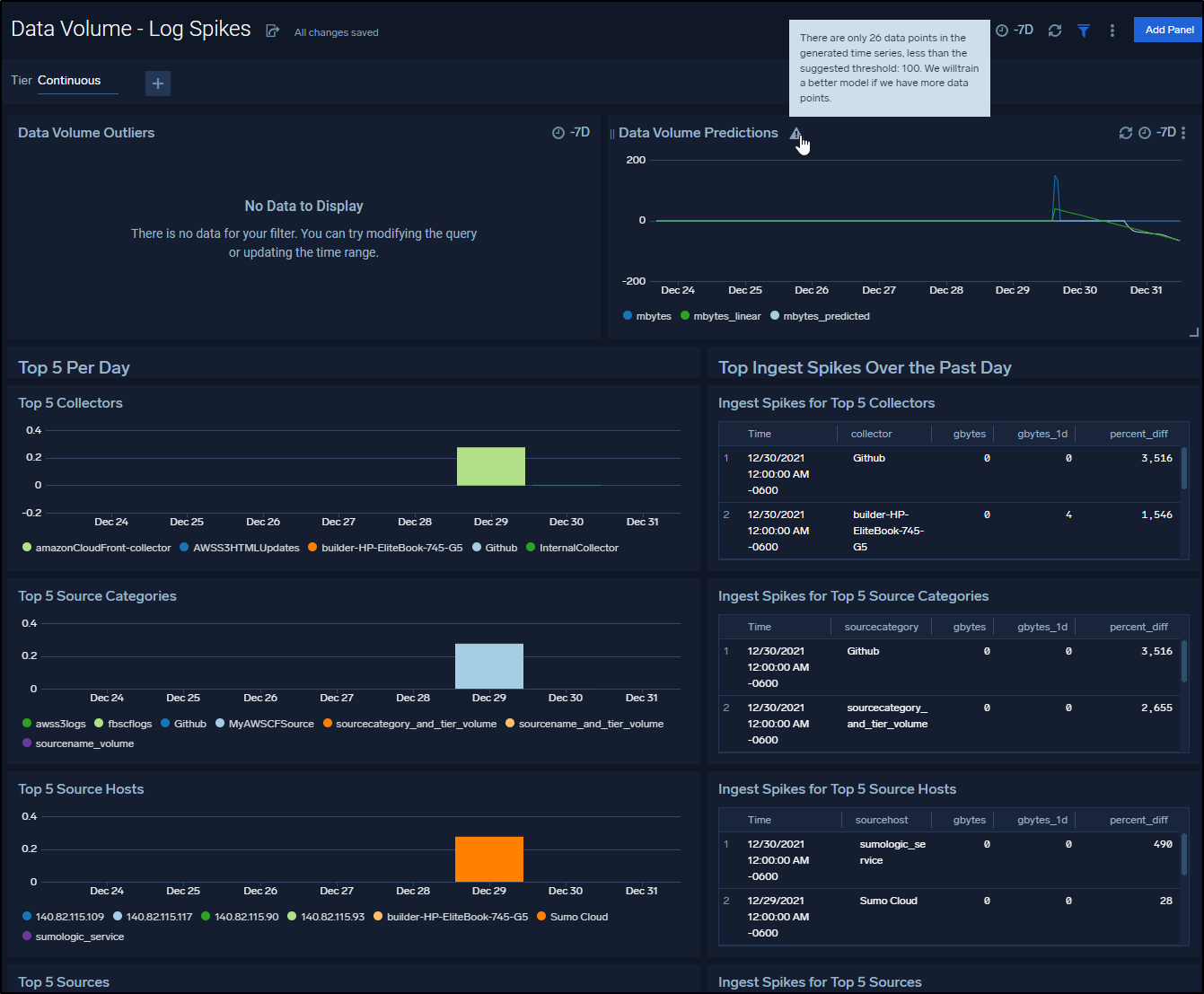The height and width of the screenshot is (994, 1204).
Task: Sort Source Categories table by sourcecategory column
Action: coord(882,627)
